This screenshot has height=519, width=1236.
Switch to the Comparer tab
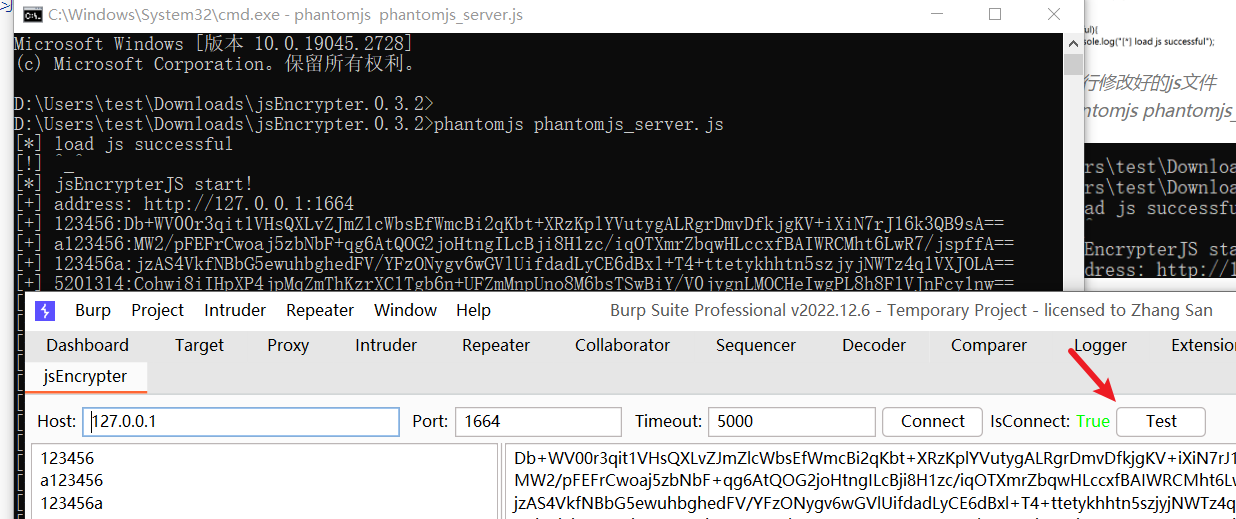pos(988,345)
